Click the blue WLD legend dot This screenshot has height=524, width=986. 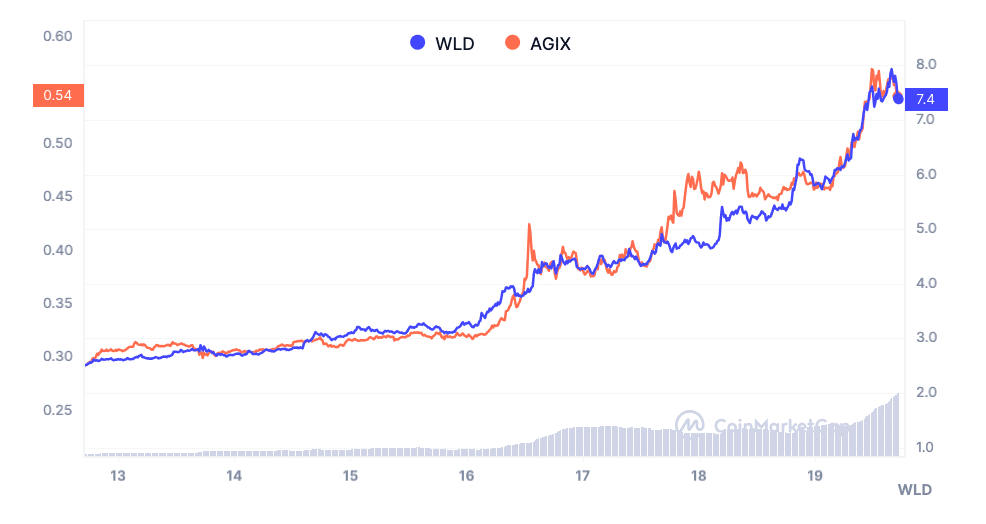tap(418, 43)
